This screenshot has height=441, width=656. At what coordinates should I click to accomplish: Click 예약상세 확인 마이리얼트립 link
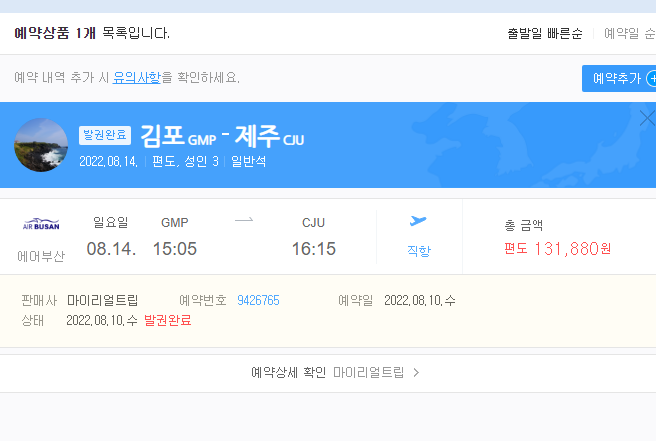[x=334, y=373]
